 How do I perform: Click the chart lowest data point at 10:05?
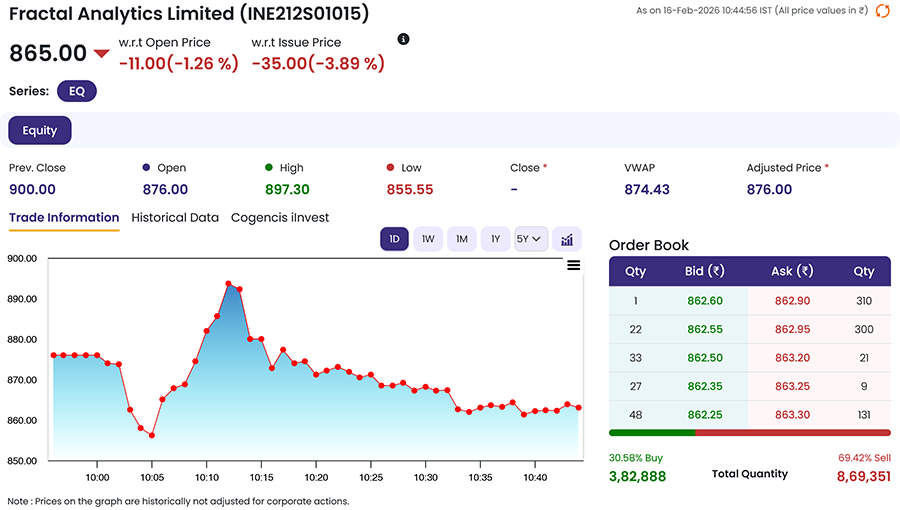click(152, 435)
